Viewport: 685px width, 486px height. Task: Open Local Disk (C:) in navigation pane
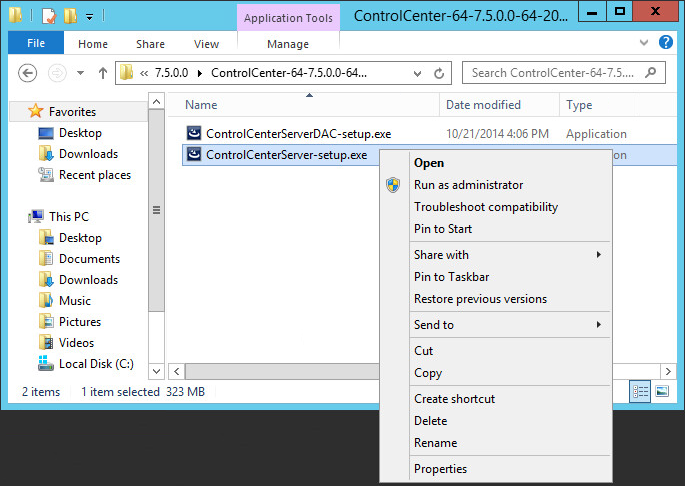[96, 364]
